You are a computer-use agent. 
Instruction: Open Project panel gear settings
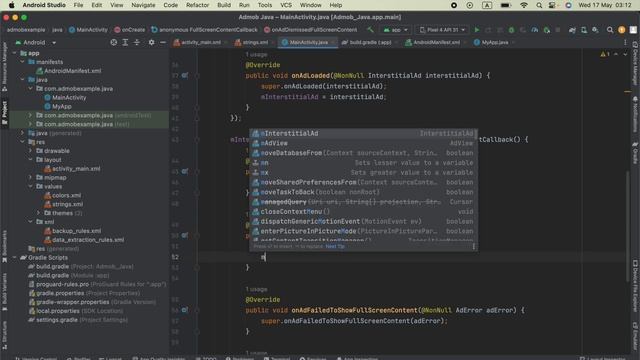[x=151, y=42]
